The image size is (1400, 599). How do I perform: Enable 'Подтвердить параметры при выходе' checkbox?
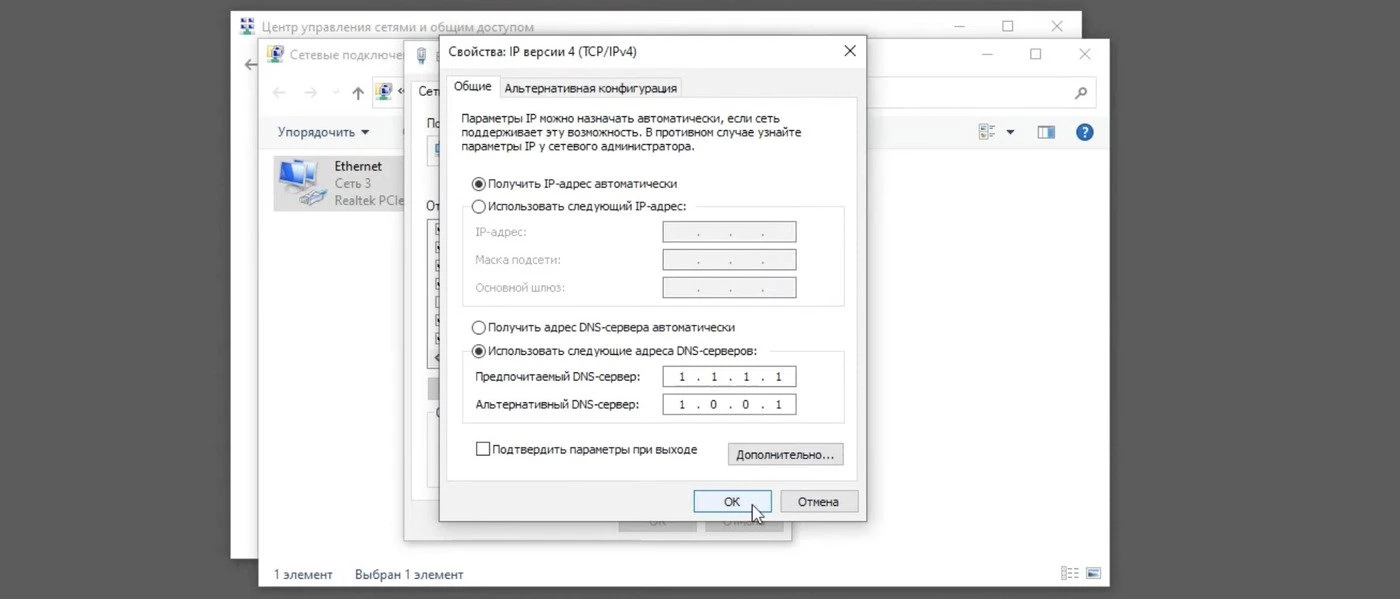(484, 450)
